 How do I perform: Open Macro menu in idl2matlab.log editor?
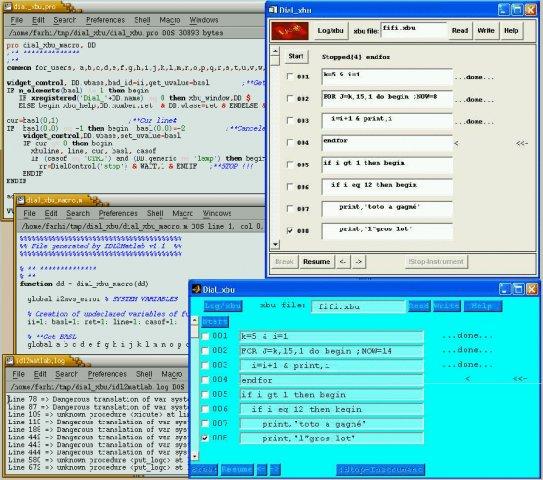click(x=172, y=374)
